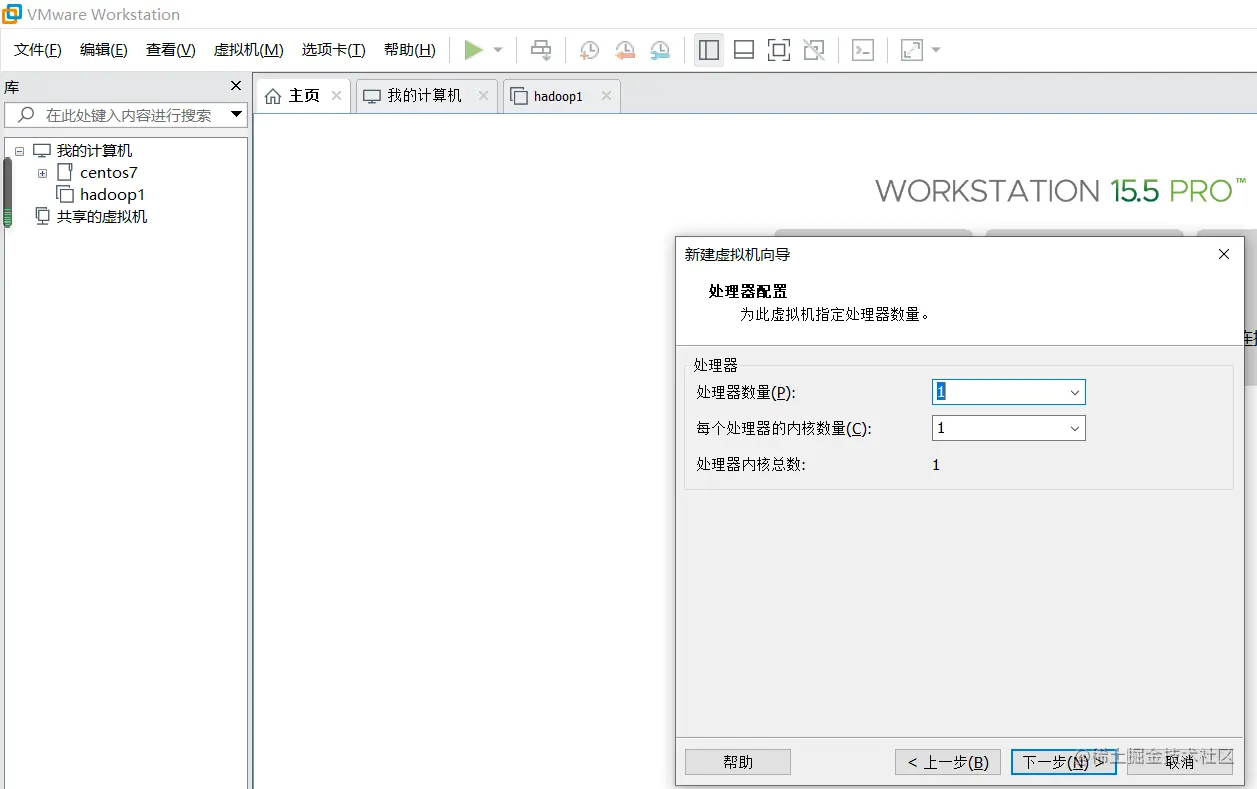
Task: Click the search magnifier icon in library
Action: coord(26,115)
